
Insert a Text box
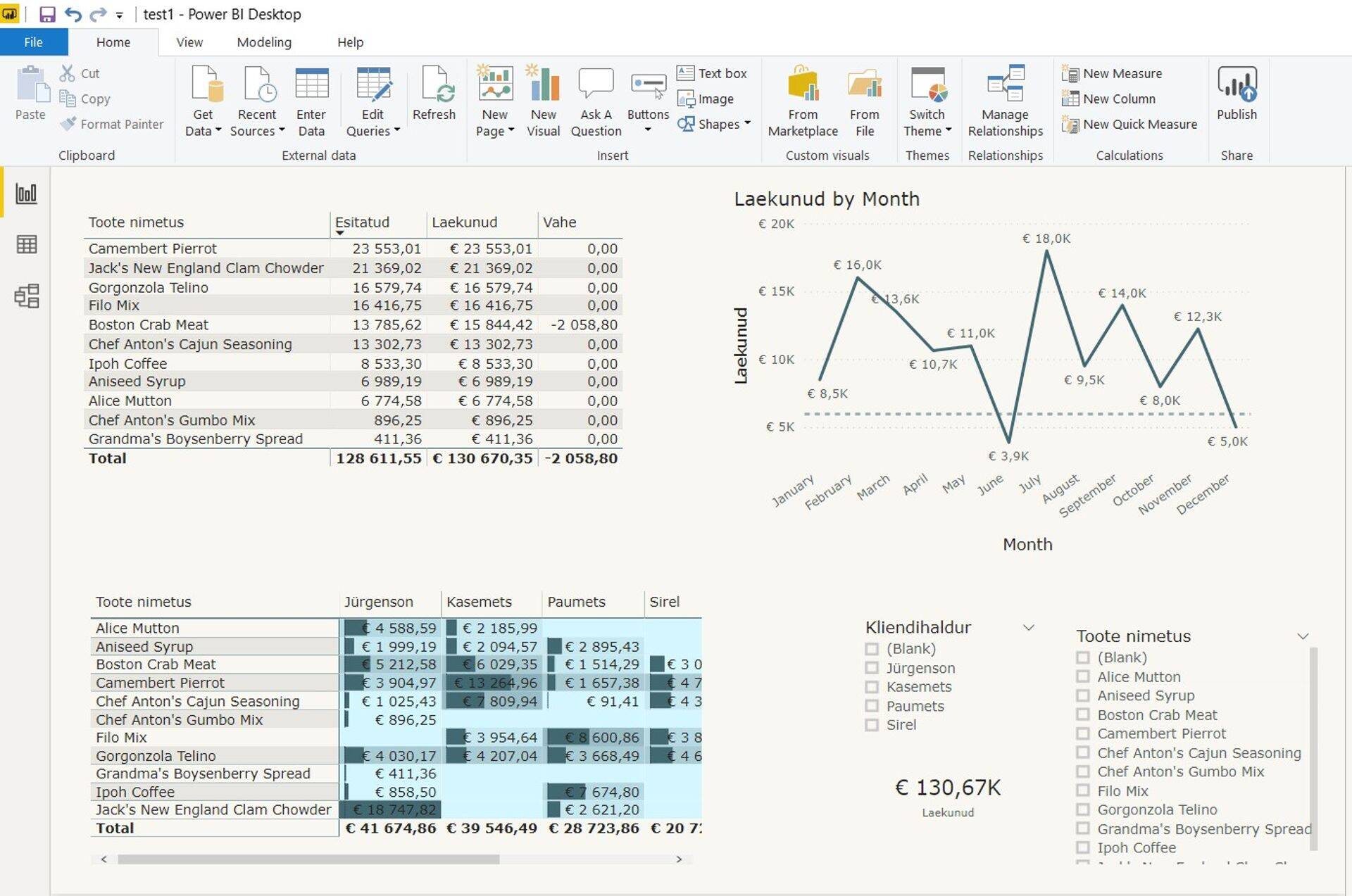pos(713,73)
